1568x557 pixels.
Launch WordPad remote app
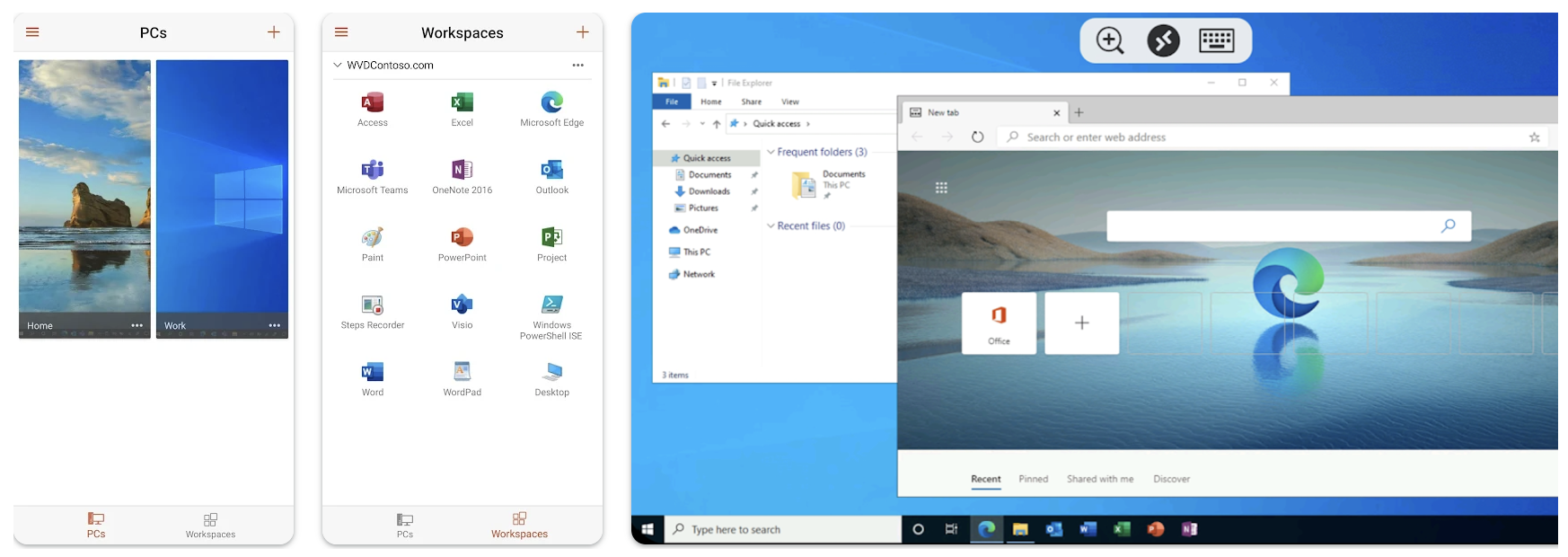pos(462,379)
